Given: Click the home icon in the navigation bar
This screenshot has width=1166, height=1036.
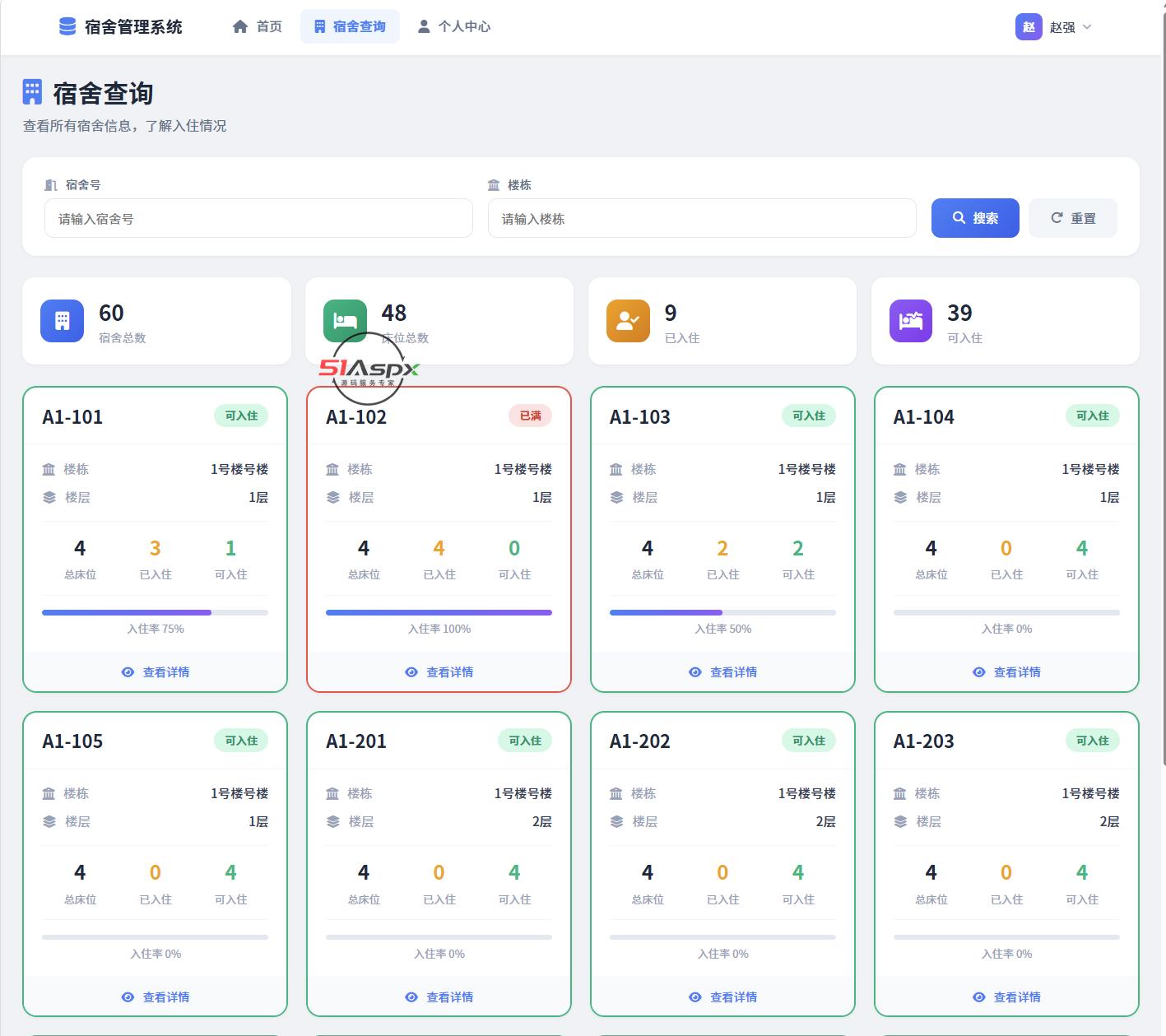Looking at the screenshot, I should [x=240, y=26].
